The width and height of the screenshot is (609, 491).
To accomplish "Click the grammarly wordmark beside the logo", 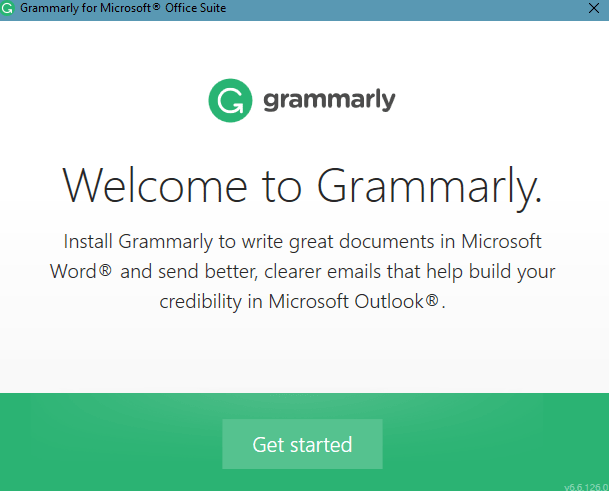I will pos(329,100).
